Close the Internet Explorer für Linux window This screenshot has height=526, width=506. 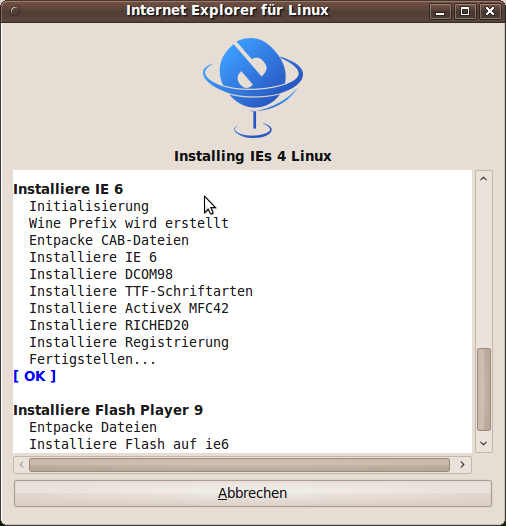(490, 11)
